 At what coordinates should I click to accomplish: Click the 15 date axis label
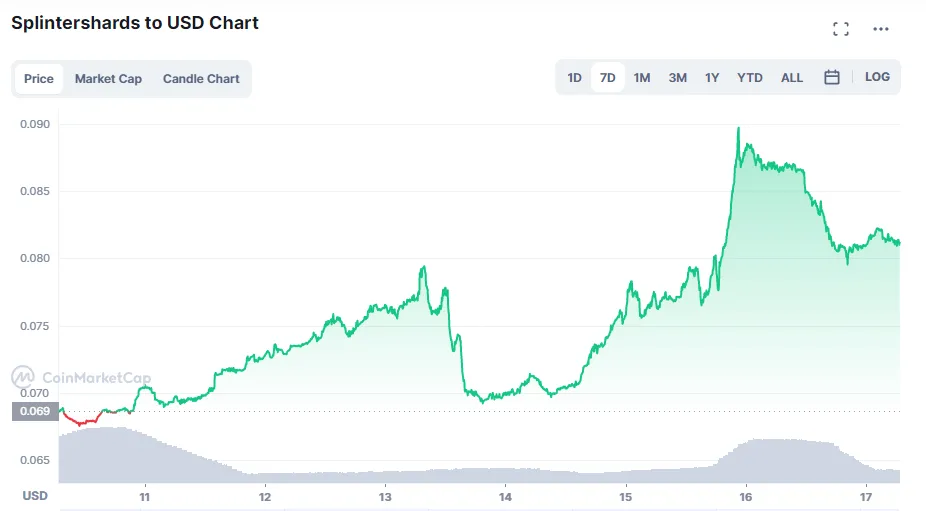pyautogui.click(x=625, y=497)
